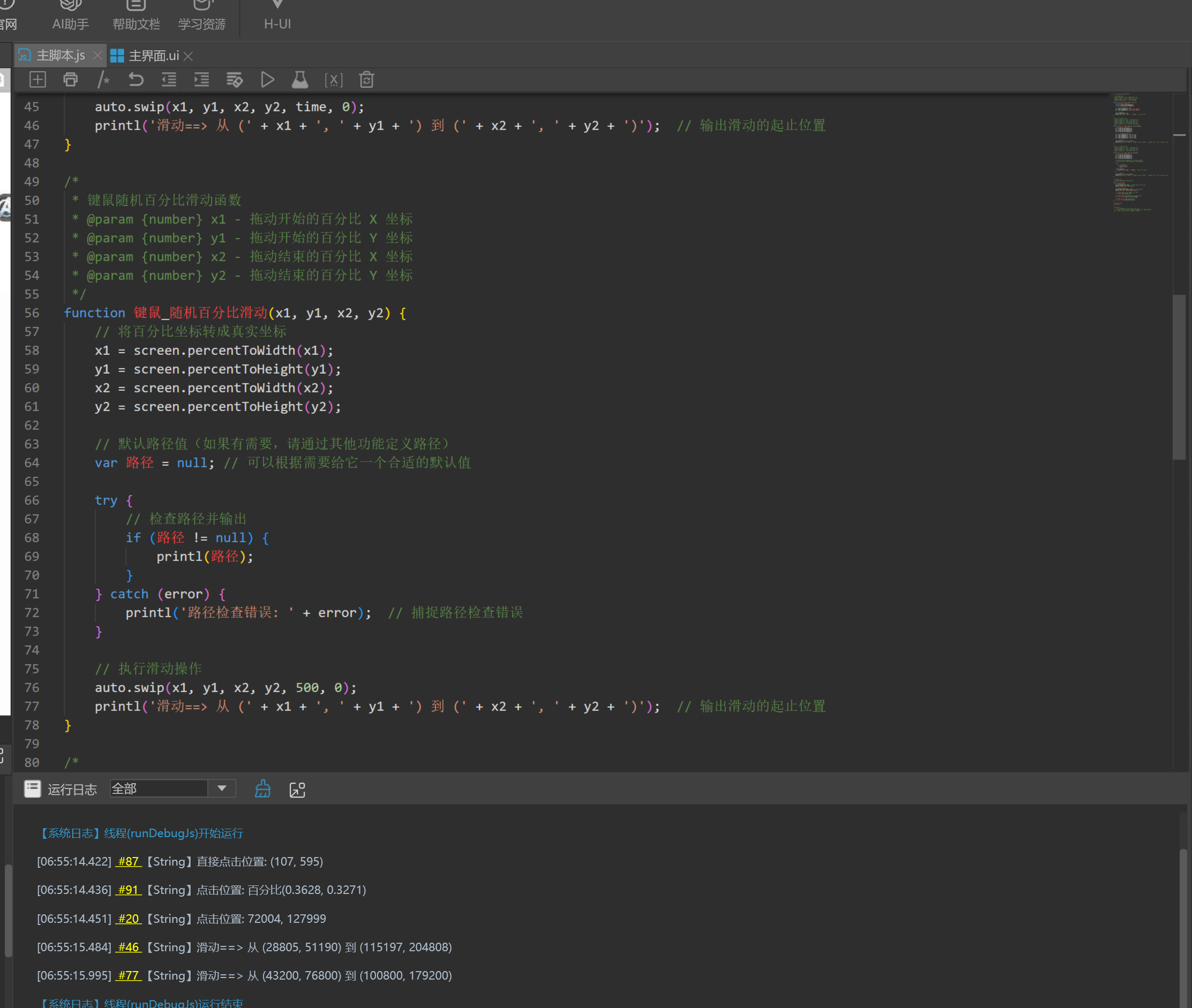Click the printer icon in editor toolbar

70,79
